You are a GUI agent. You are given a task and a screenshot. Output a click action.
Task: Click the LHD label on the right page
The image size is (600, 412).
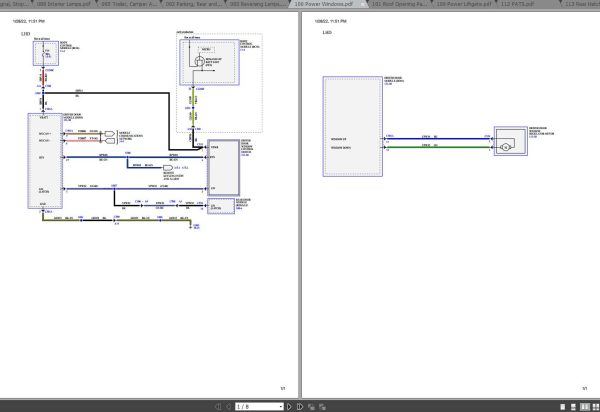(327, 33)
